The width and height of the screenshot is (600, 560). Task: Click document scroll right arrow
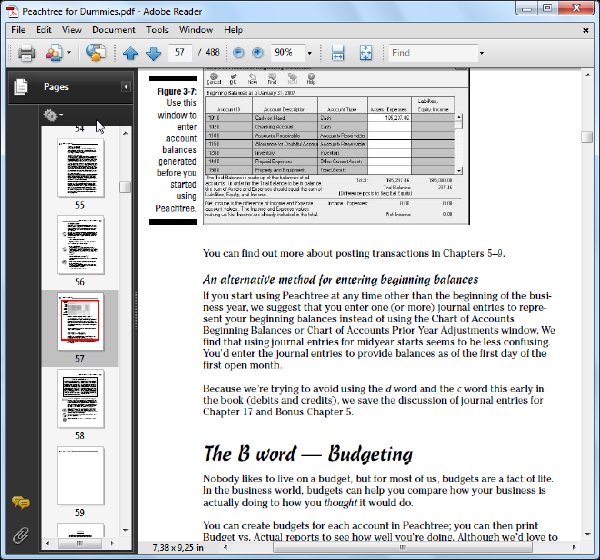[x=574, y=548]
